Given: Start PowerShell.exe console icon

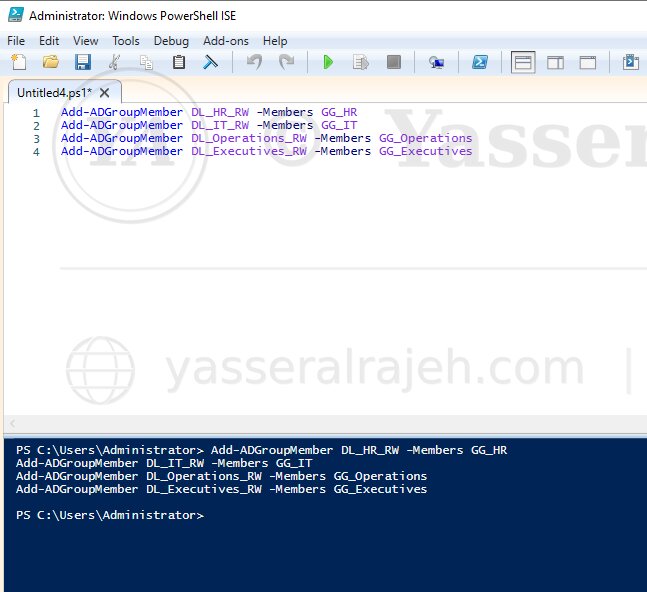Looking at the screenshot, I should pyautogui.click(x=480, y=62).
